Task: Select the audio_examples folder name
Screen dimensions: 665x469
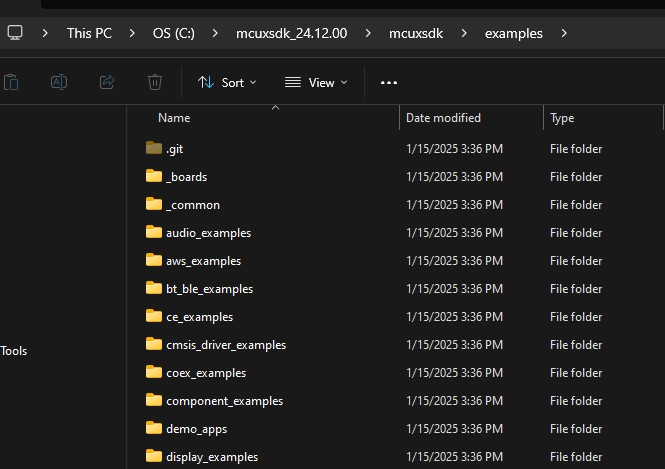Action: pyautogui.click(x=209, y=233)
